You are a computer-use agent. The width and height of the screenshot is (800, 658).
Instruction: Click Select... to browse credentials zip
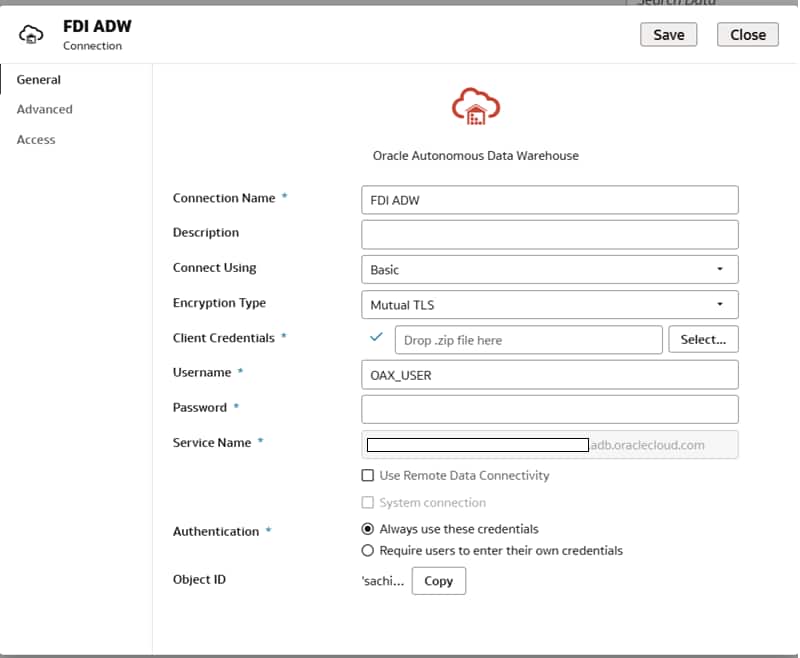[x=703, y=339]
